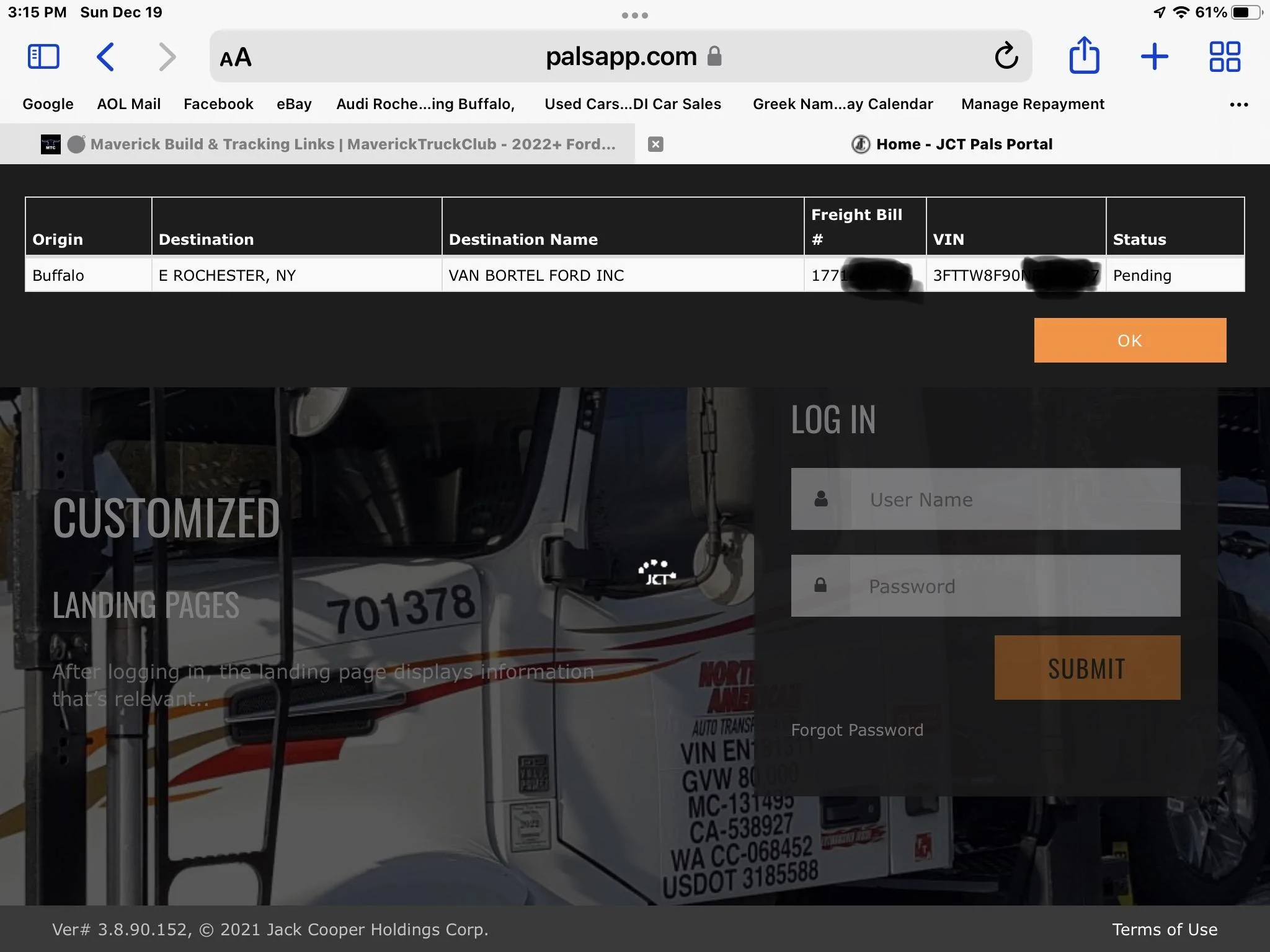Open the Google bookmark

[48, 104]
